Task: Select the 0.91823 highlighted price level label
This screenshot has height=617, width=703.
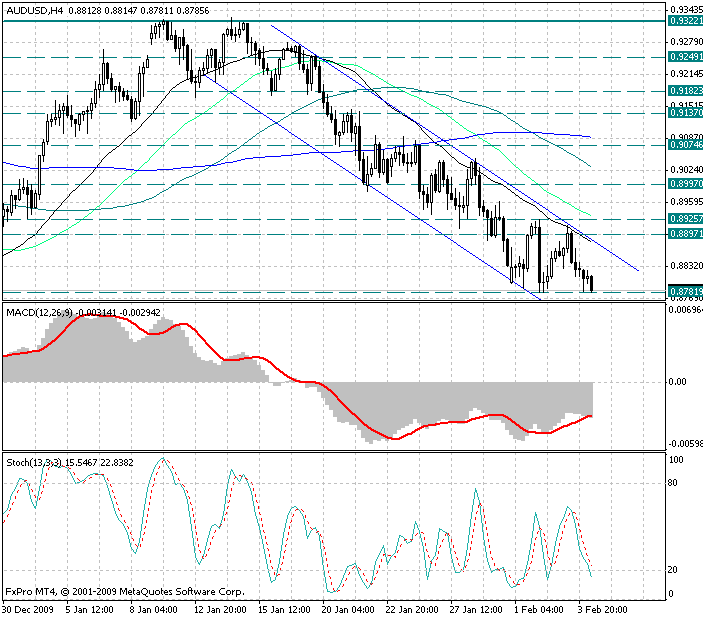Action: (x=685, y=91)
